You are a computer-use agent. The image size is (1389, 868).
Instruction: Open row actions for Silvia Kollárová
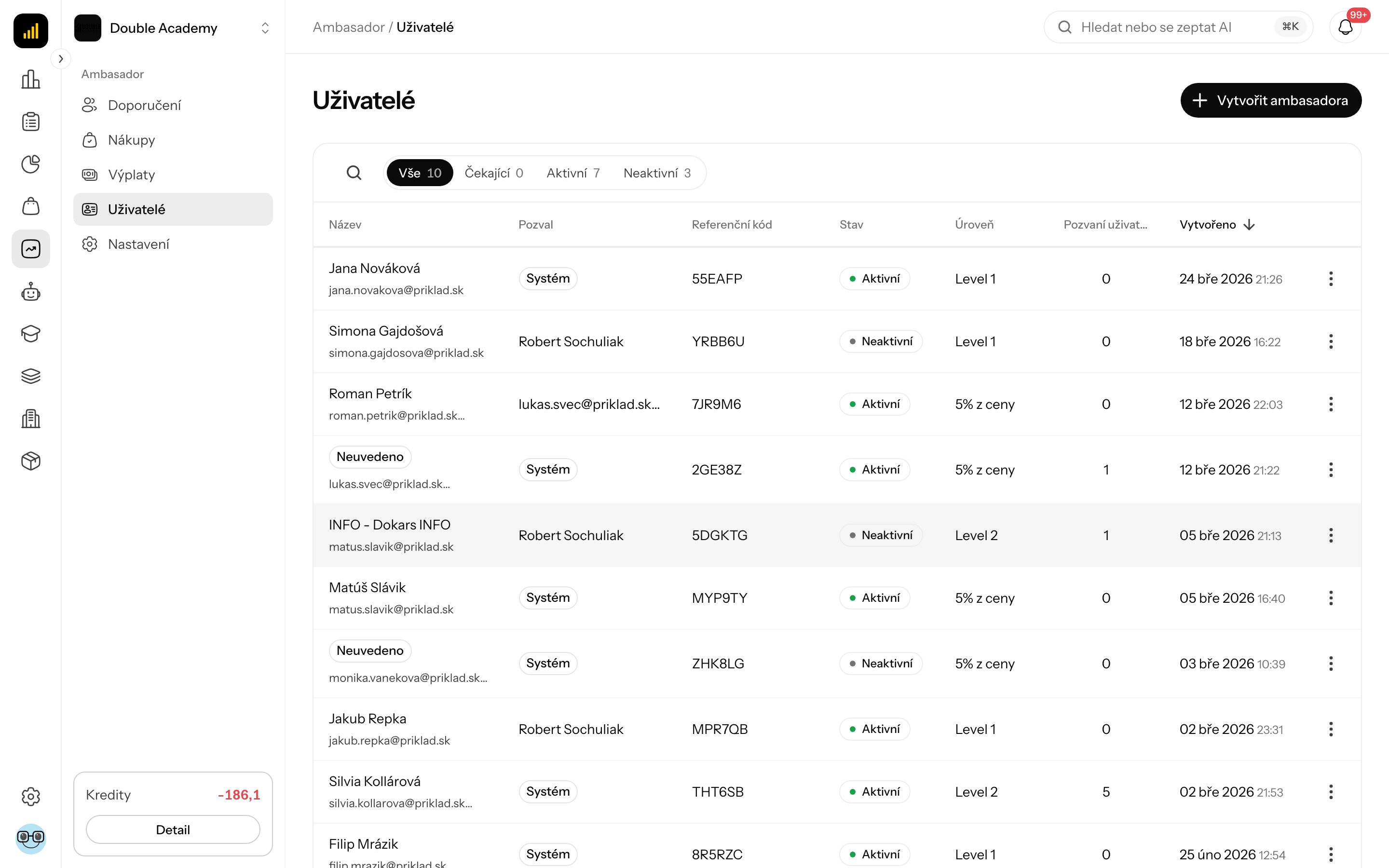[1331, 792]
